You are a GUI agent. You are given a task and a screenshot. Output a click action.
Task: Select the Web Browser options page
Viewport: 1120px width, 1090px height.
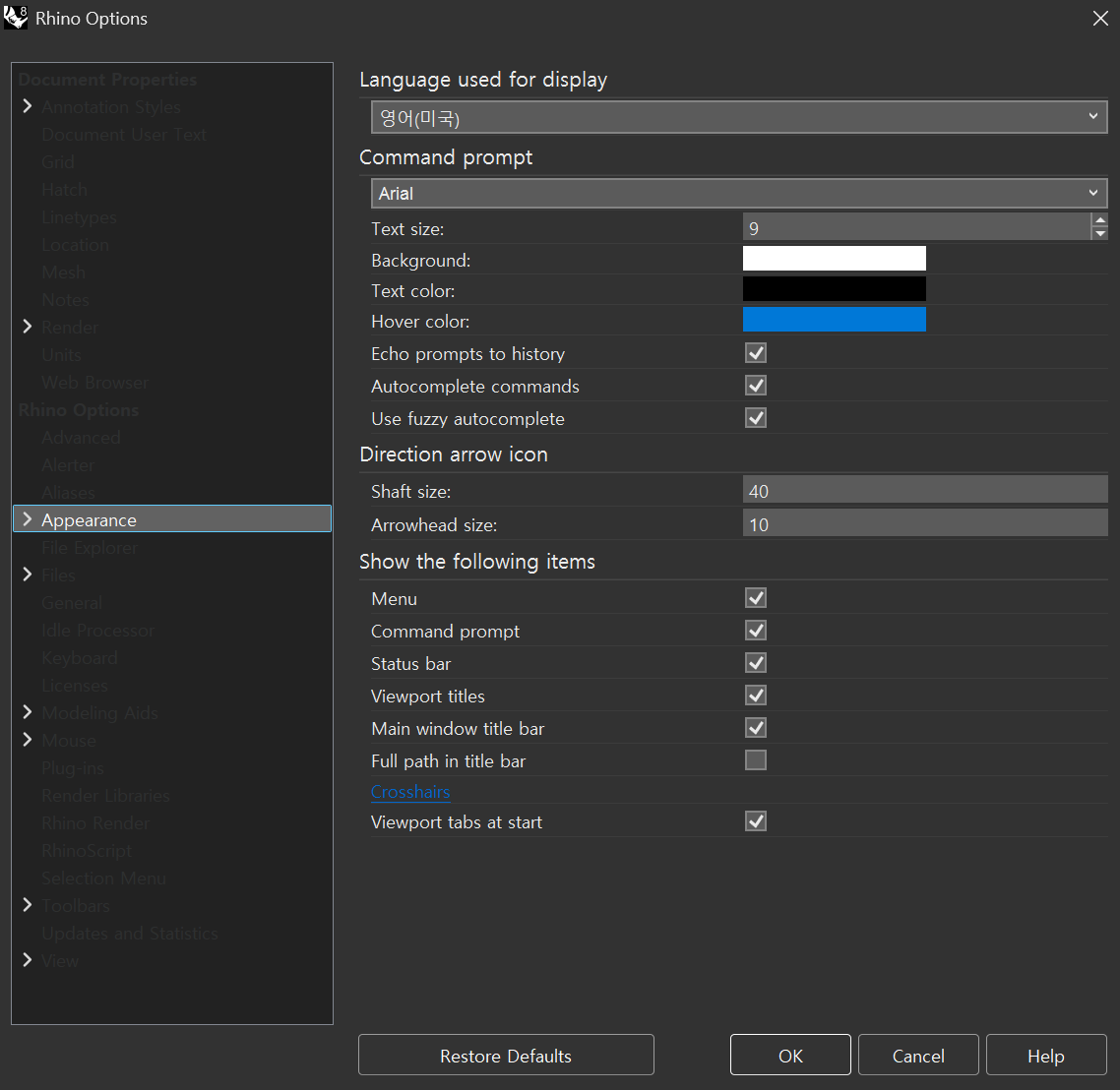(95, 382)
